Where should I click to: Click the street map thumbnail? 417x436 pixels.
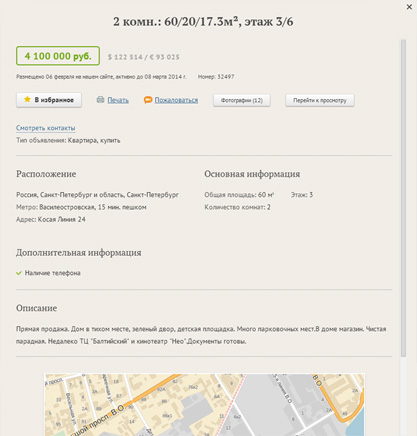click(x=204, y=405)
